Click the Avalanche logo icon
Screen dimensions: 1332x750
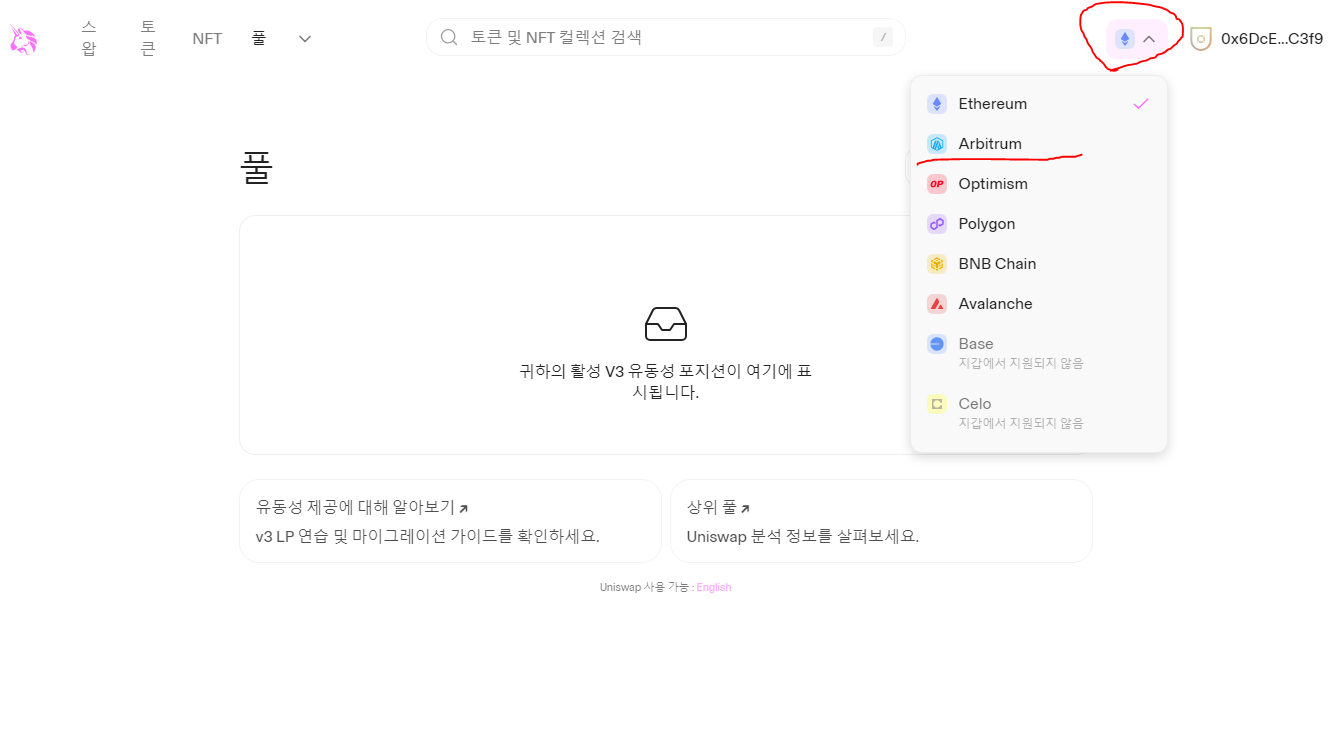937,304
